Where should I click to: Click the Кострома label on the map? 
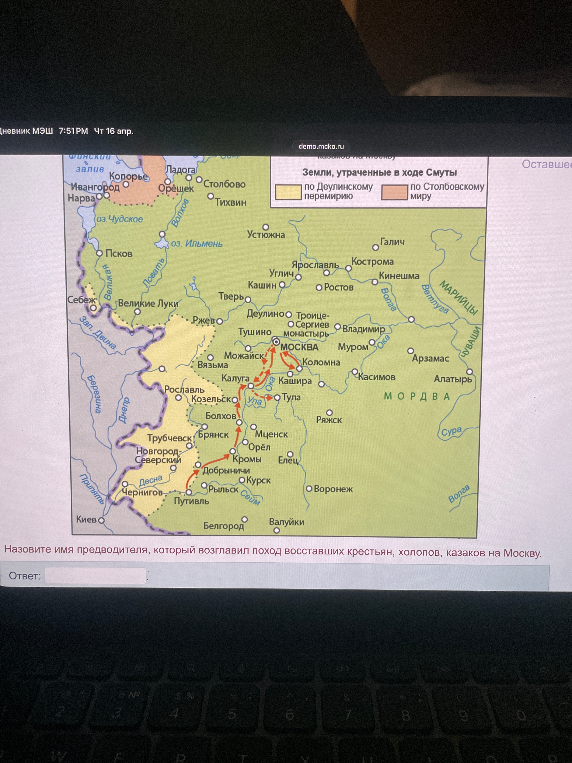click(372, 261)
